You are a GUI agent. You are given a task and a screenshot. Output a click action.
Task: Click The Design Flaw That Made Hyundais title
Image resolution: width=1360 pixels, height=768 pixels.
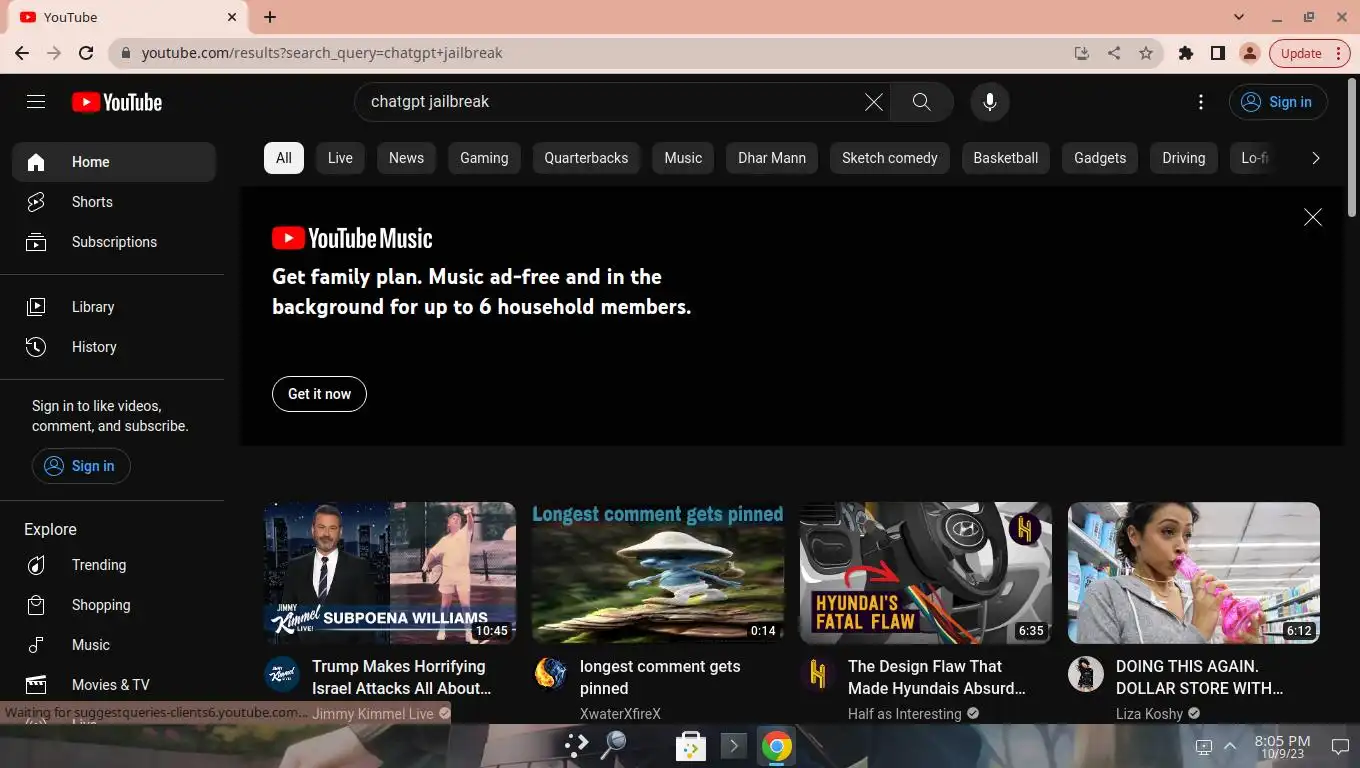[x=937, y=677]
